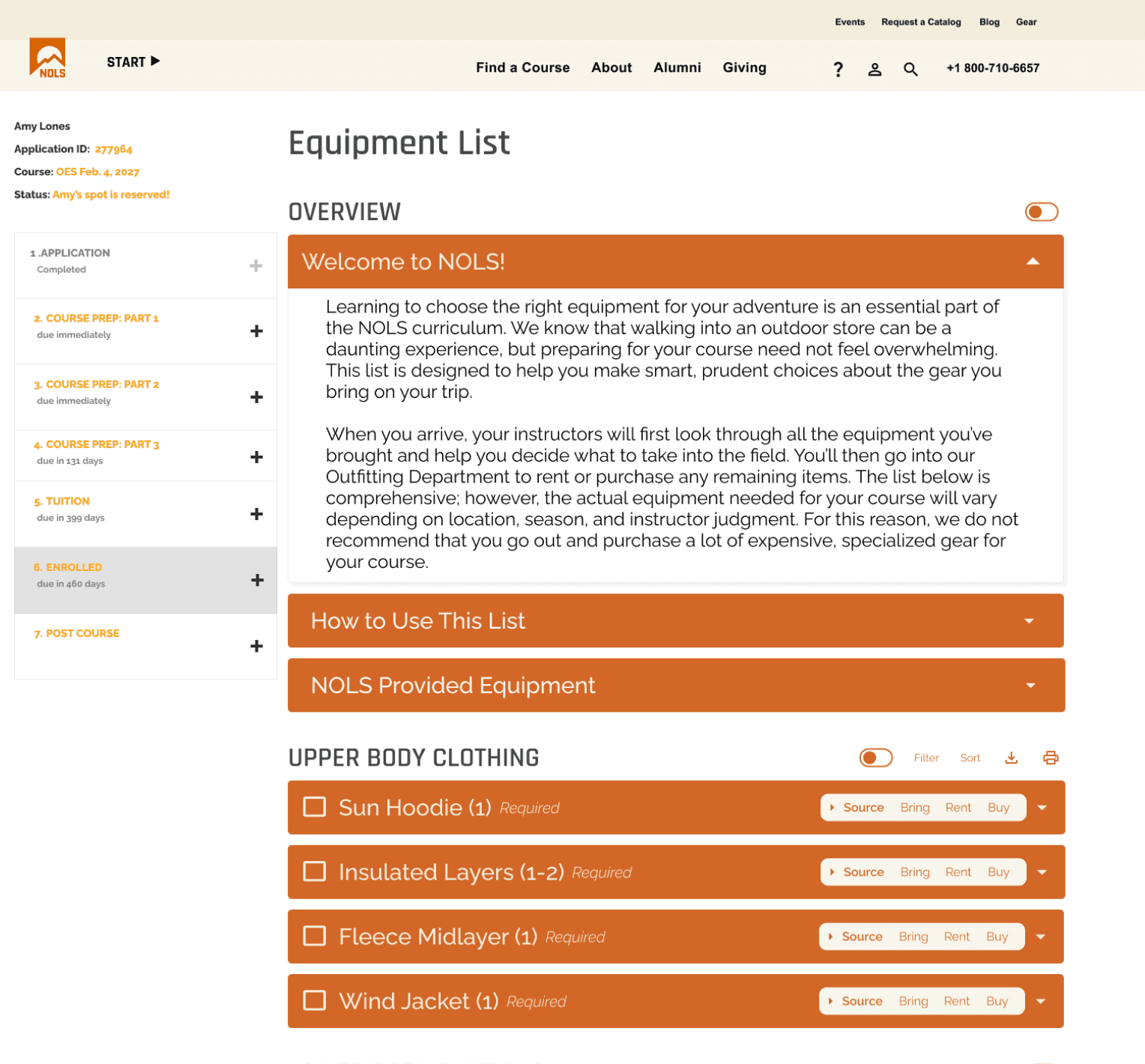The image size is (1145, 1064).
Task: Click the NOLS logo
Action: 47,58
